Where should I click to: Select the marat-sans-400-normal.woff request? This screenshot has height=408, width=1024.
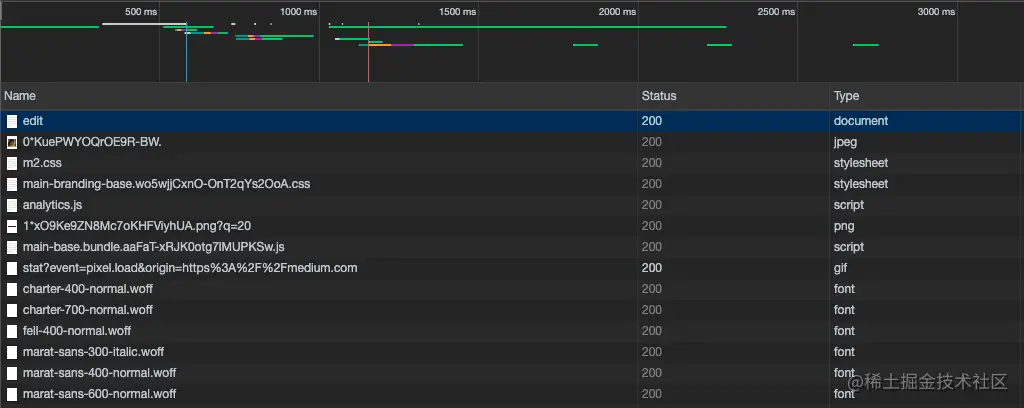[512, 373]
